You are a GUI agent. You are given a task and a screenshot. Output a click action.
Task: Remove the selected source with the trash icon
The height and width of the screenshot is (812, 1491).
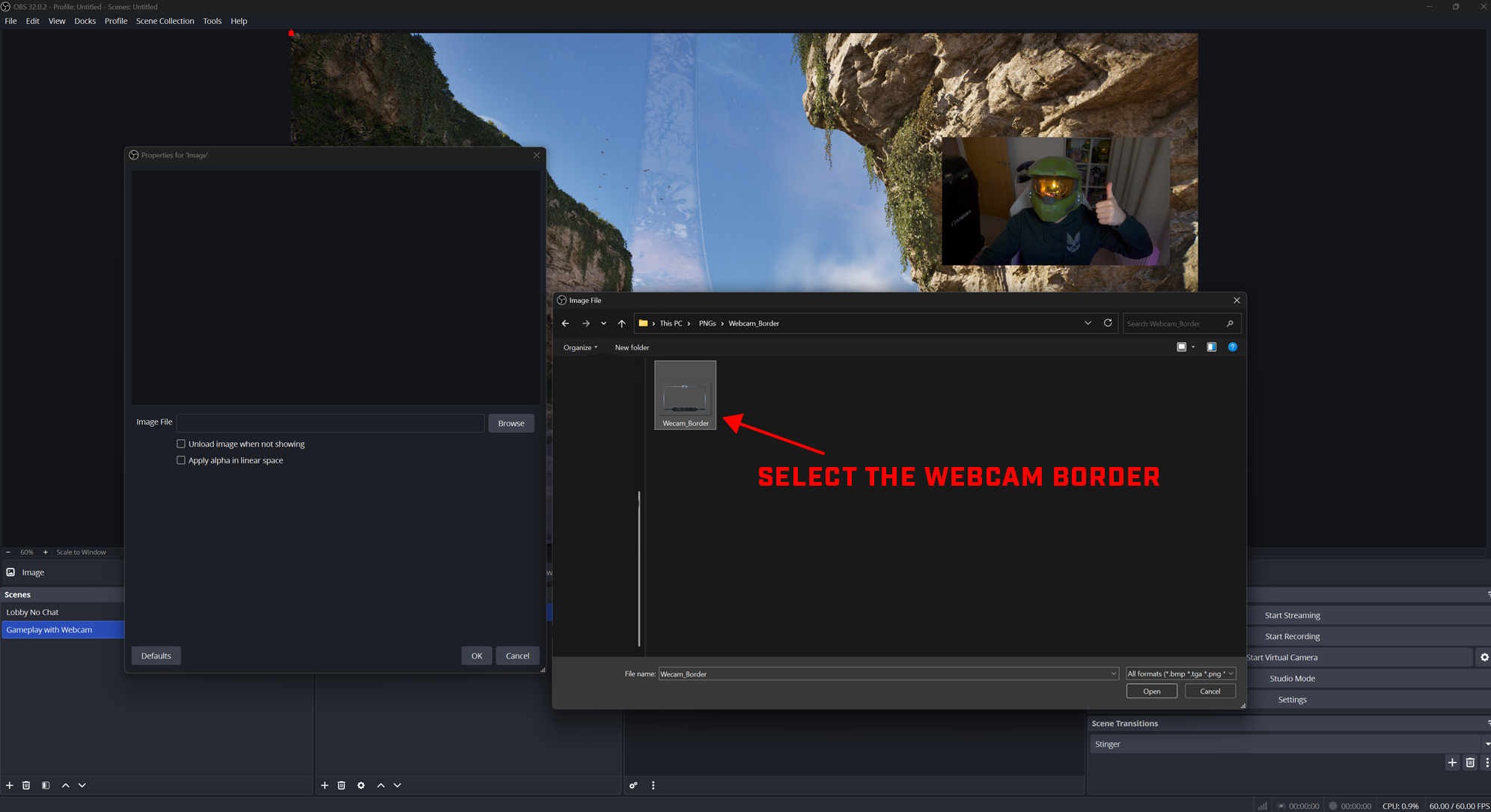point(341,785)
